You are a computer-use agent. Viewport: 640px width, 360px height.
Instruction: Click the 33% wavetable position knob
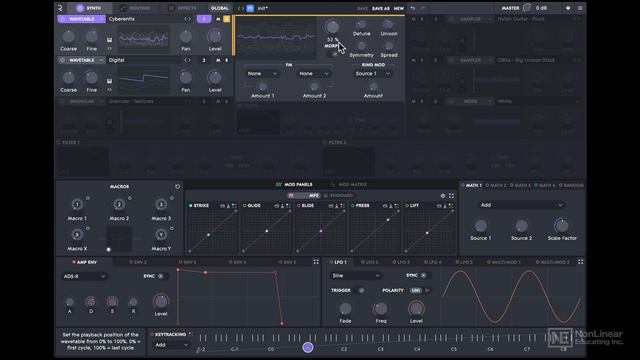coord(332,27)
